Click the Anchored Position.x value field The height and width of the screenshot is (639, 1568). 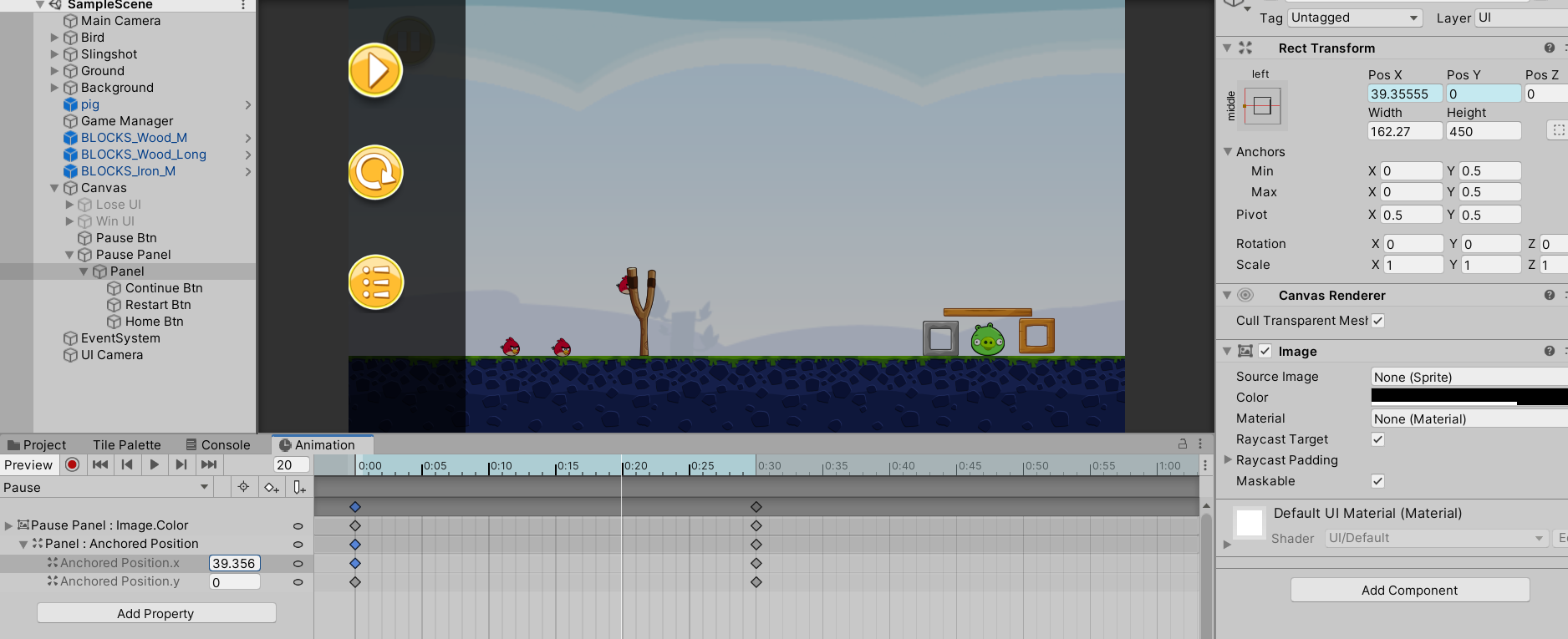coord(234,564)
